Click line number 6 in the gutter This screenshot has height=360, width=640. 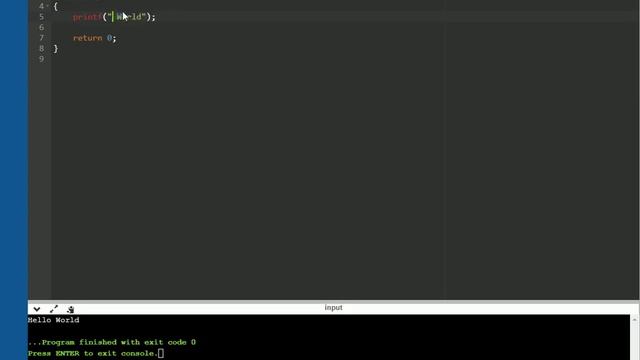pyautogui.click(x=41, y=27)
